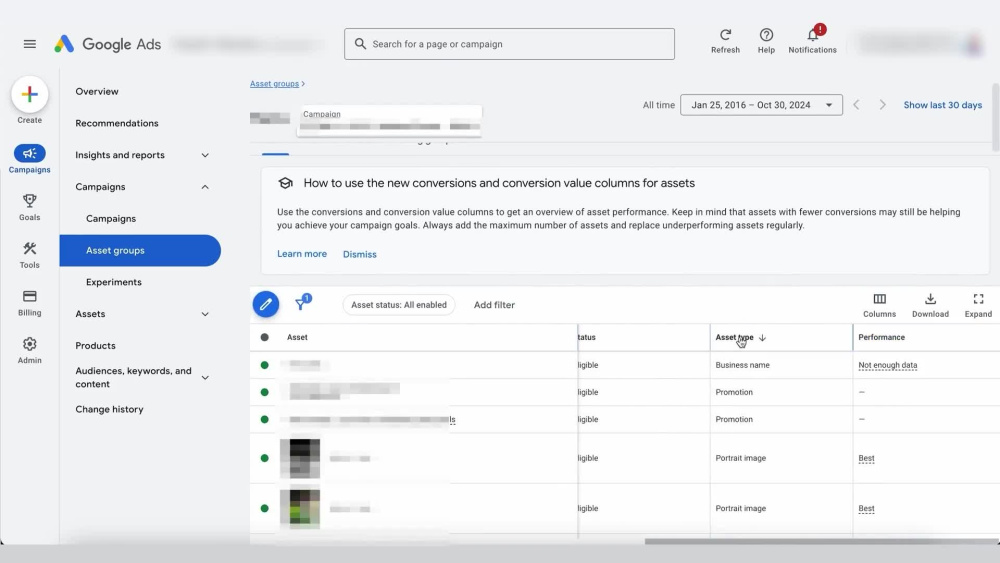The width and height of the screenshot is (1000, 563).
Task: Open the hamburger main menu
Action: [29, 44]
